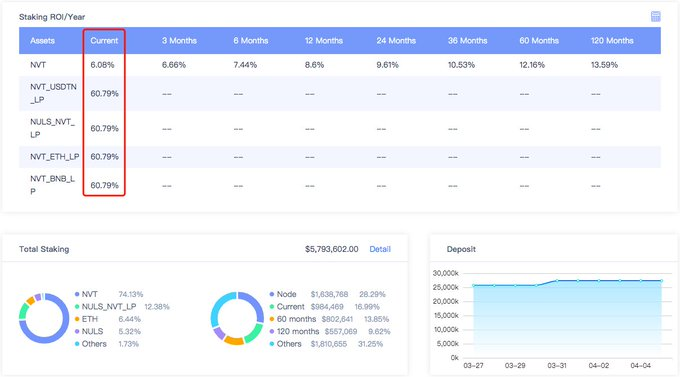The image size is (680, 377).
Task: Open the Total Staking Detail link
Action: [x=380, y=249]
